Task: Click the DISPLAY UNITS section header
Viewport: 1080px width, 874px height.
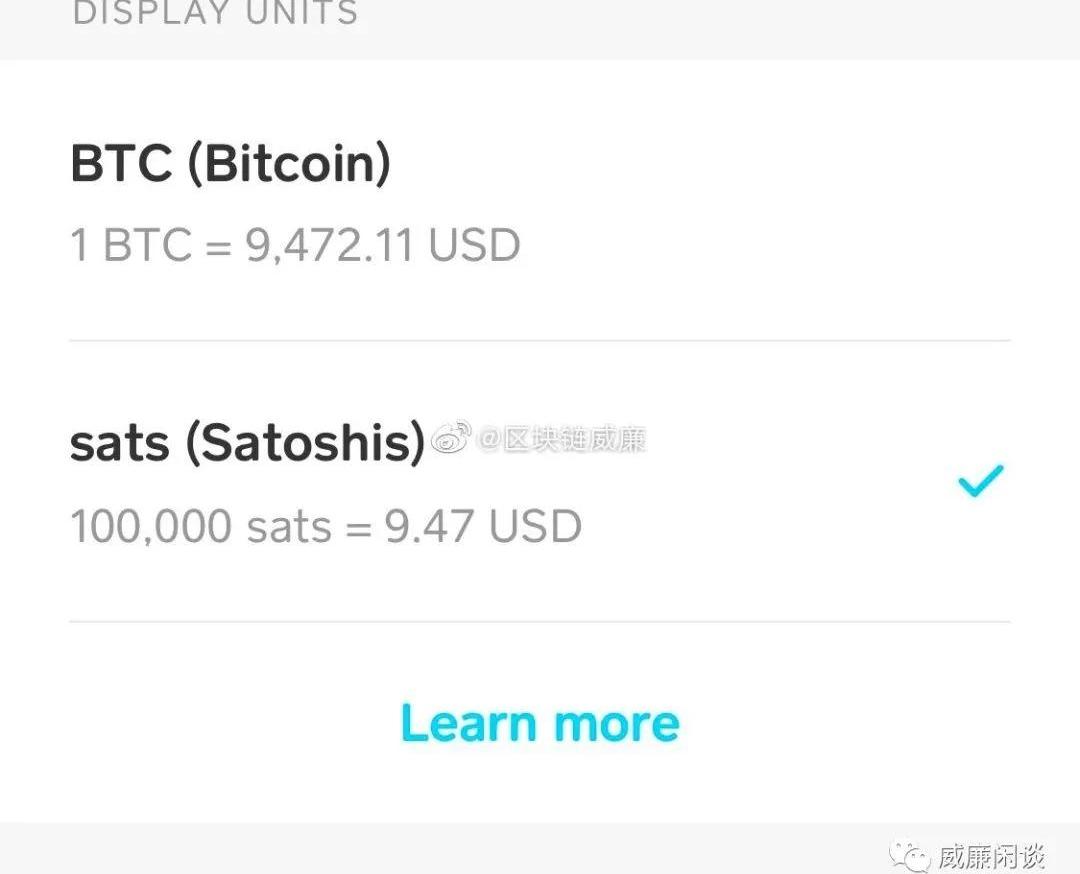Action: click(215, 14)
